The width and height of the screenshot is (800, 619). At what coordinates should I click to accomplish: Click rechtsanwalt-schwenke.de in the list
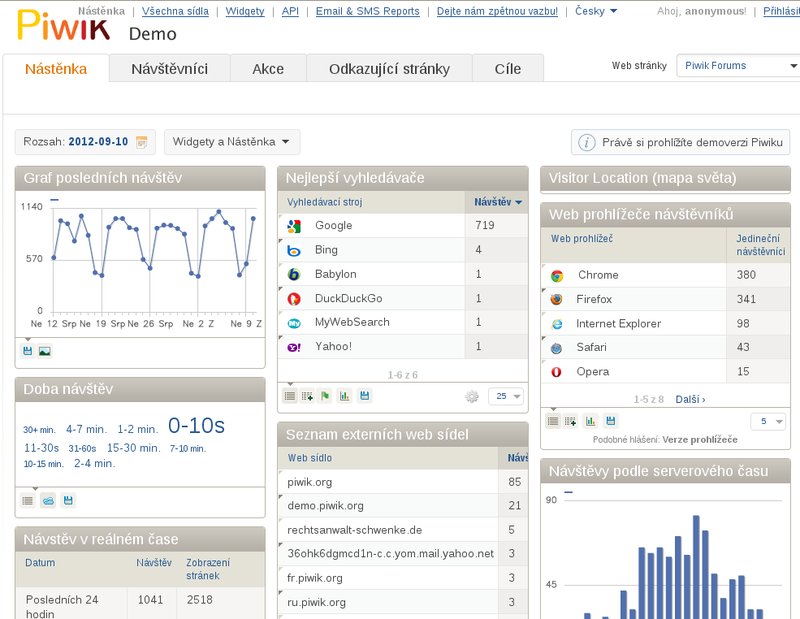(355, 530)
